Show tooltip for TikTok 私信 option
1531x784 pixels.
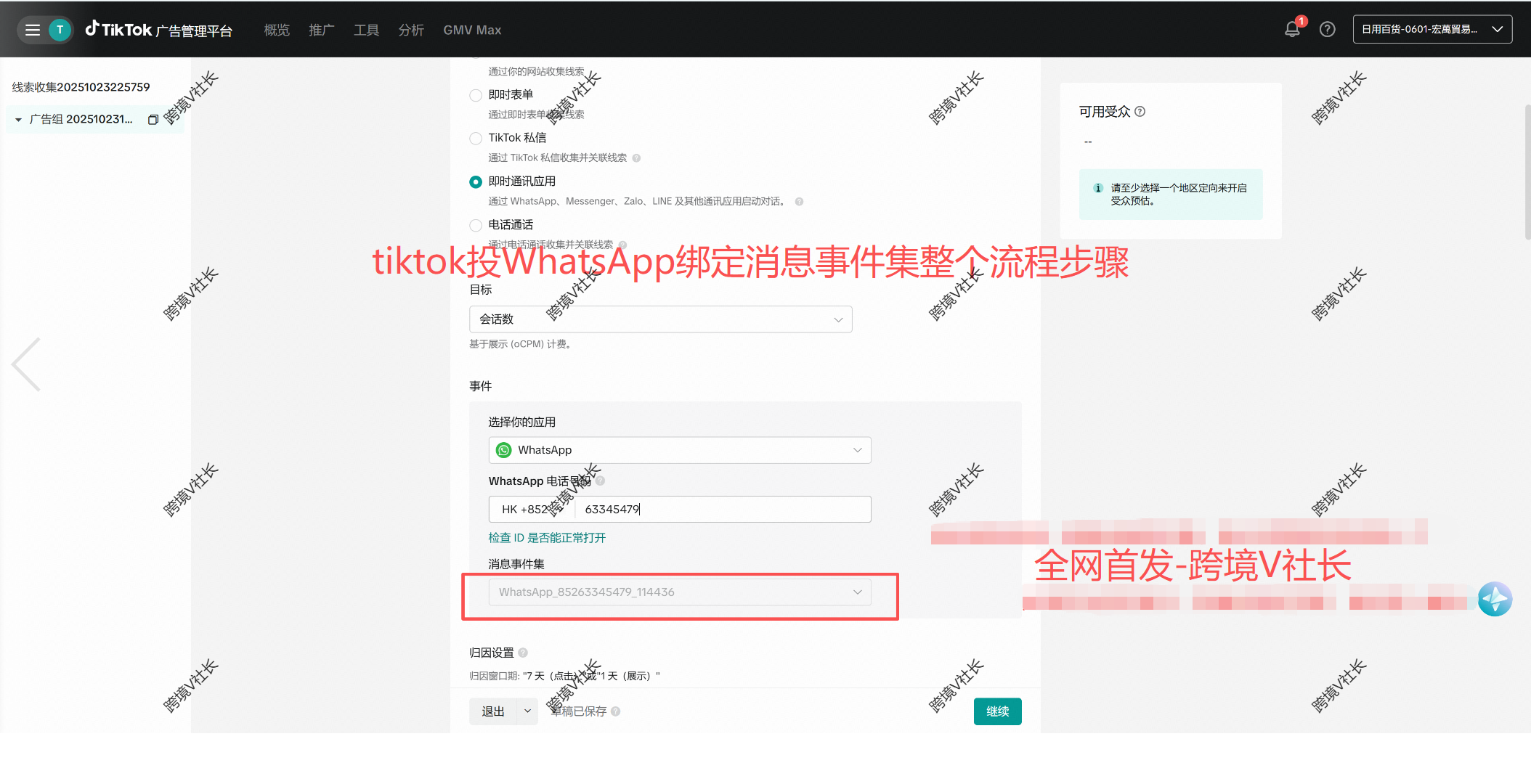click(x=636, y=158)
